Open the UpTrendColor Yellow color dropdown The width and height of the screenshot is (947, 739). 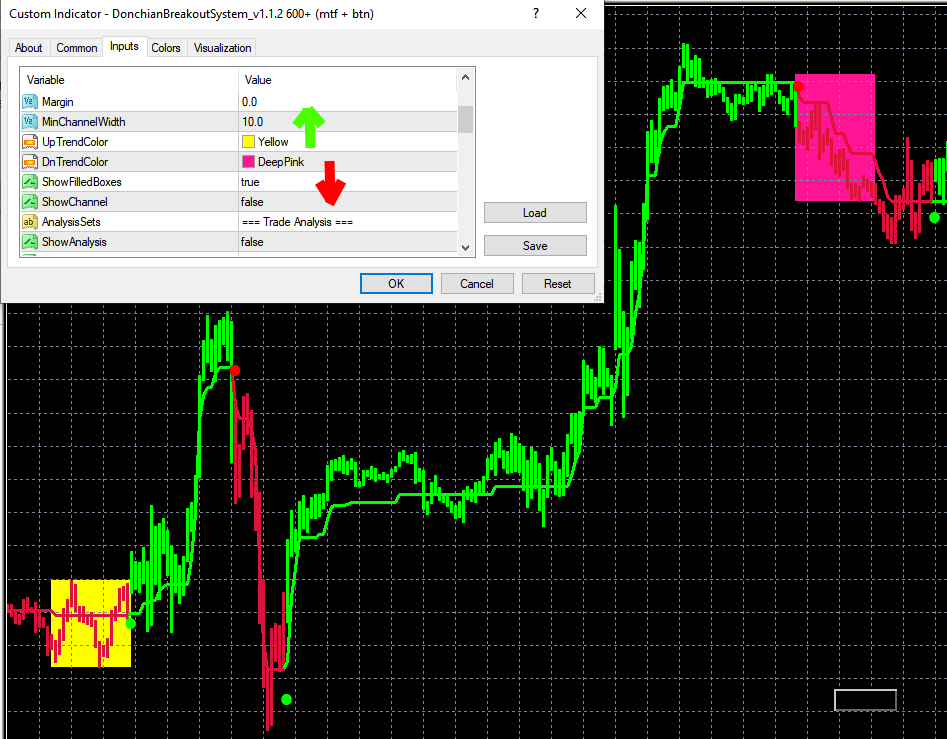click(348, 142)
